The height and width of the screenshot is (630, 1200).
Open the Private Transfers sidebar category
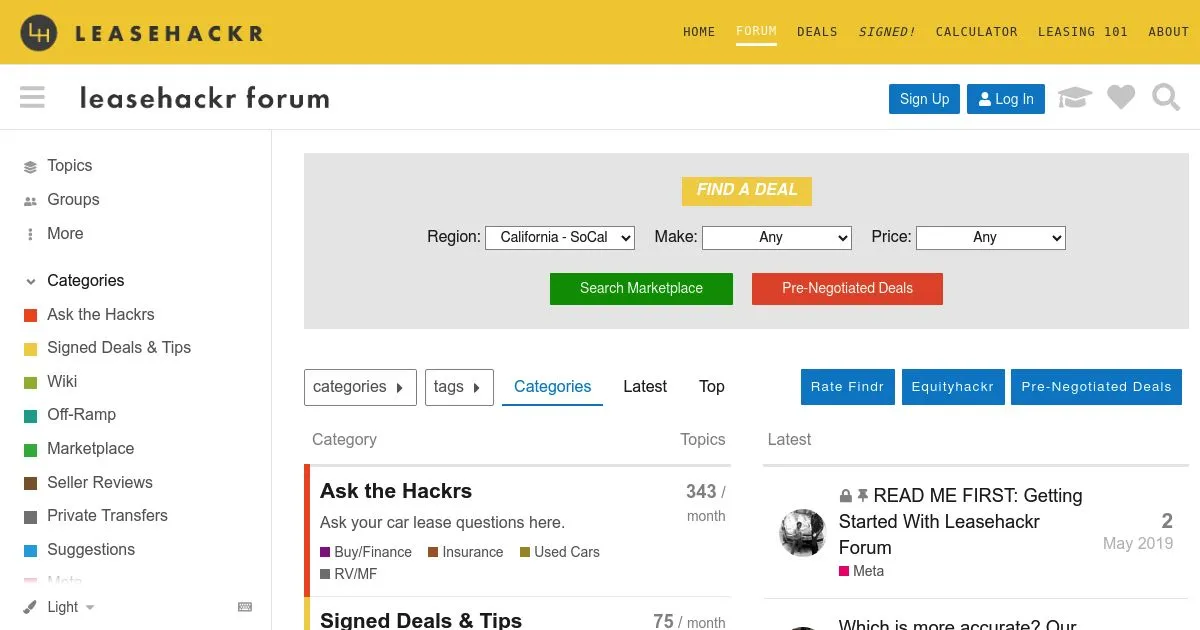pos(107,516)
